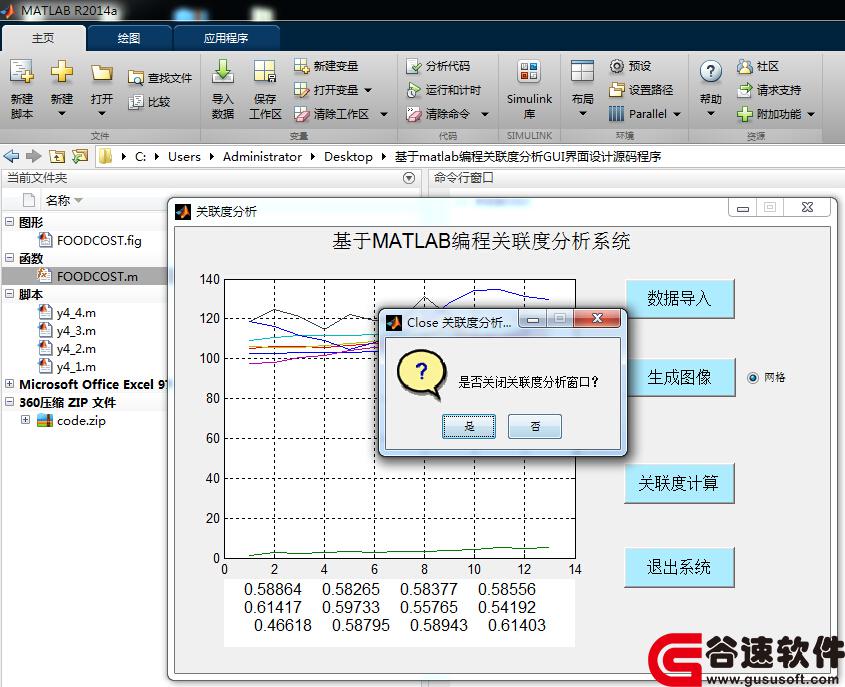Click the 导入数据 (Import Data) icon
Screen dimensions: 845x687
[223, 71]
